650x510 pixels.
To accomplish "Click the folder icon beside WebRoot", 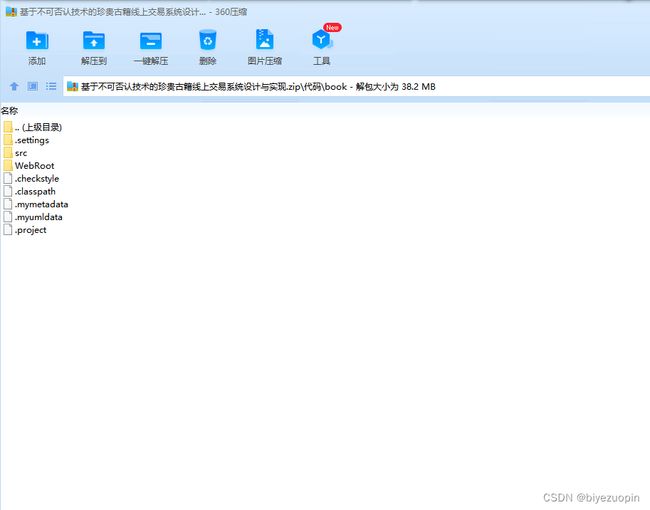I will 8,165.
